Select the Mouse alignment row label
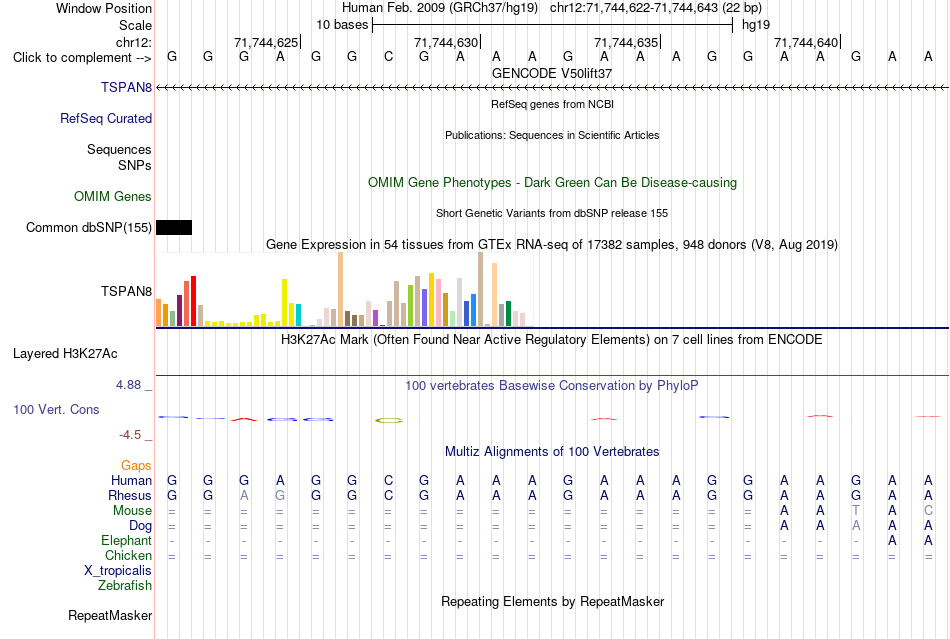950x639 pixels. (132, 511)
